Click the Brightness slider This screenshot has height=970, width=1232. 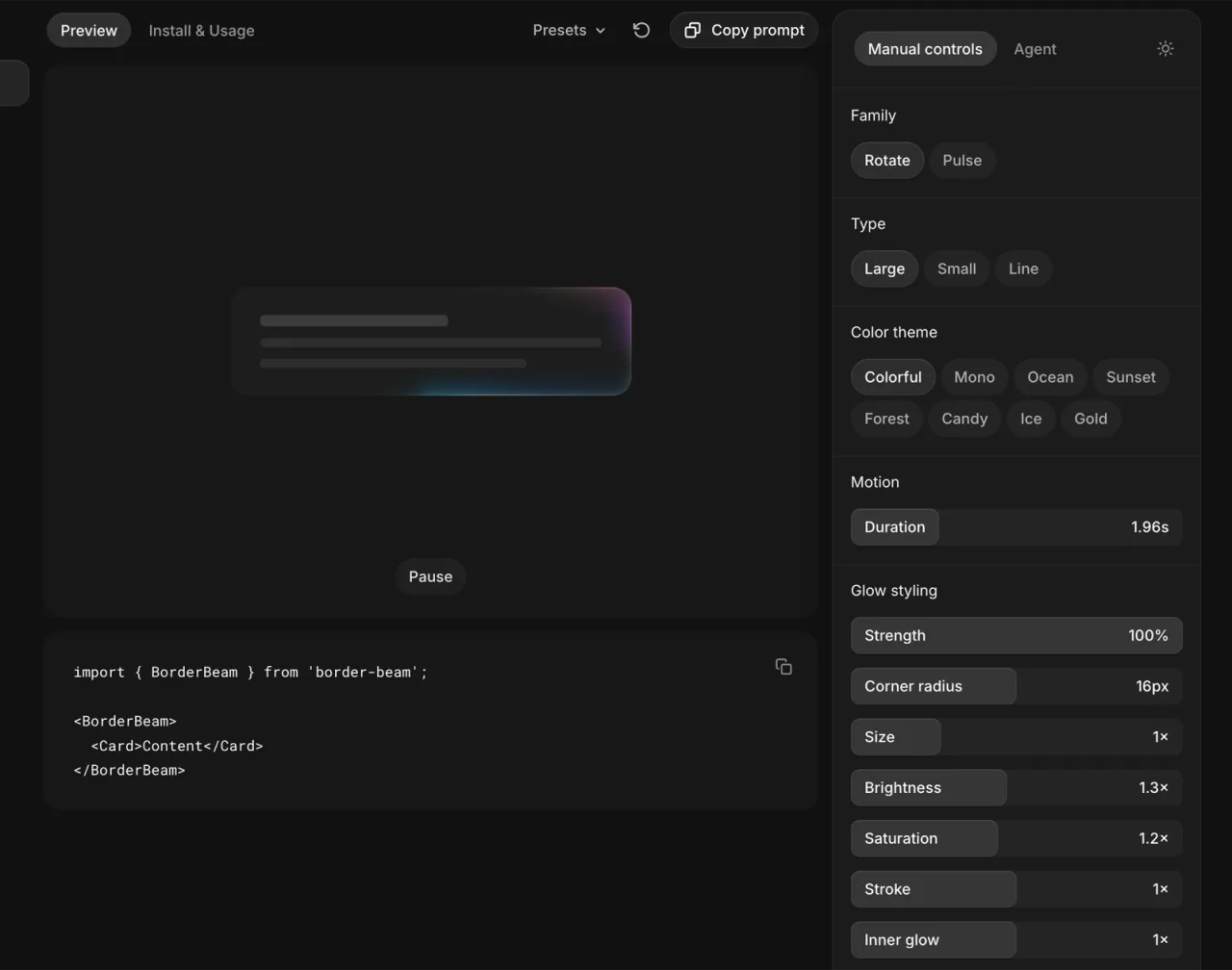(1016, 788)
